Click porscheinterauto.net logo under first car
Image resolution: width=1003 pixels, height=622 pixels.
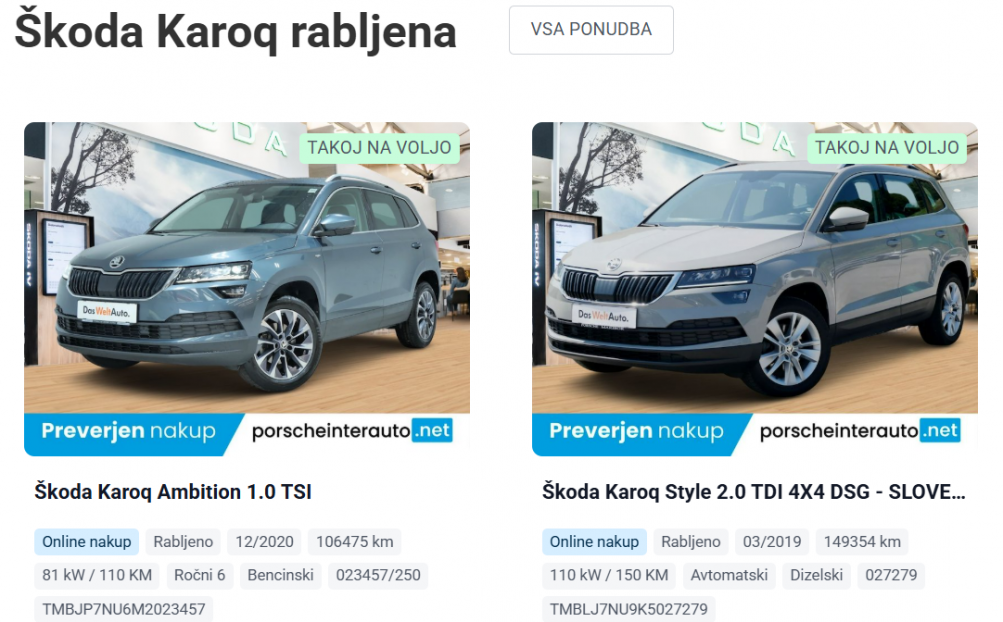352,431
